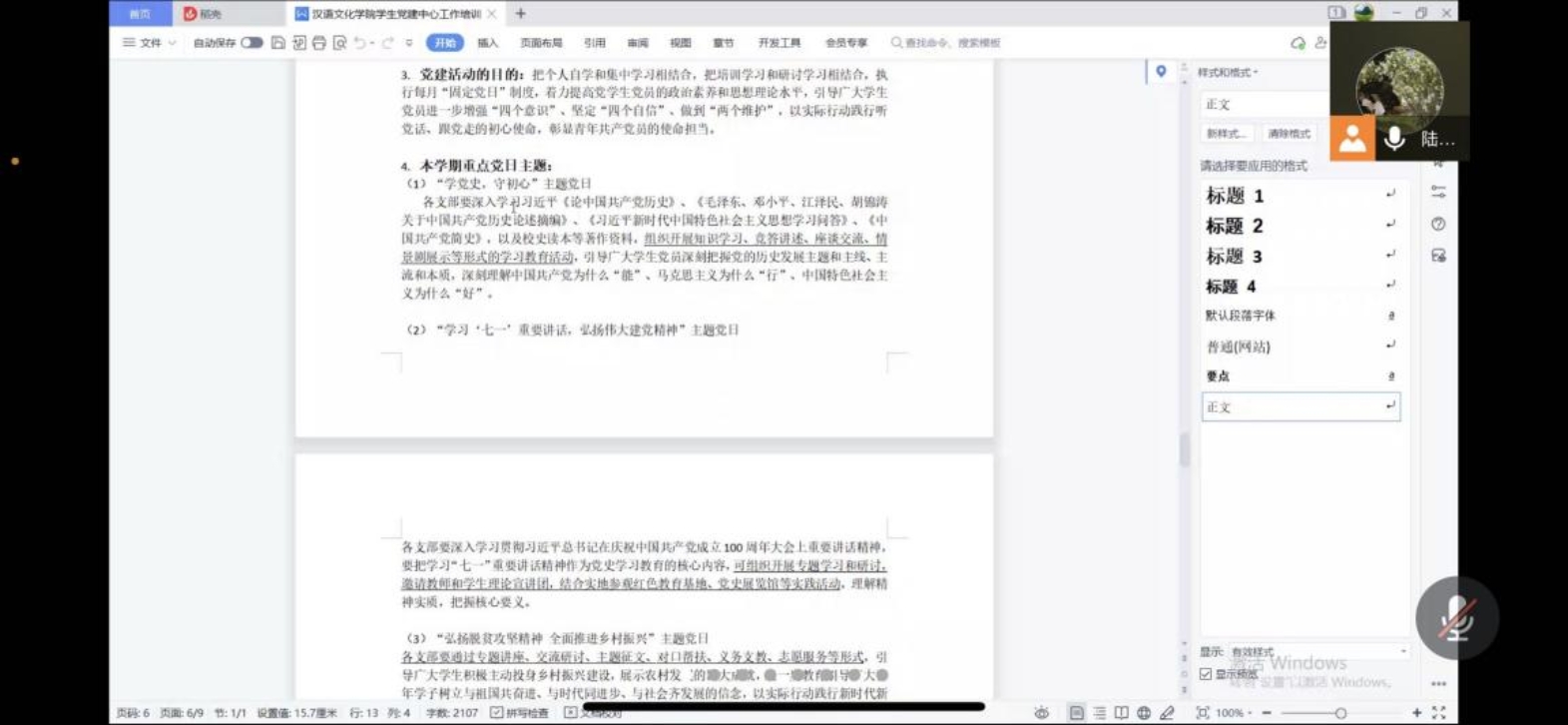This screenshot has width=1568, height=725.
Task: Open print preview from quick toolbar
Action: point(340,43)
